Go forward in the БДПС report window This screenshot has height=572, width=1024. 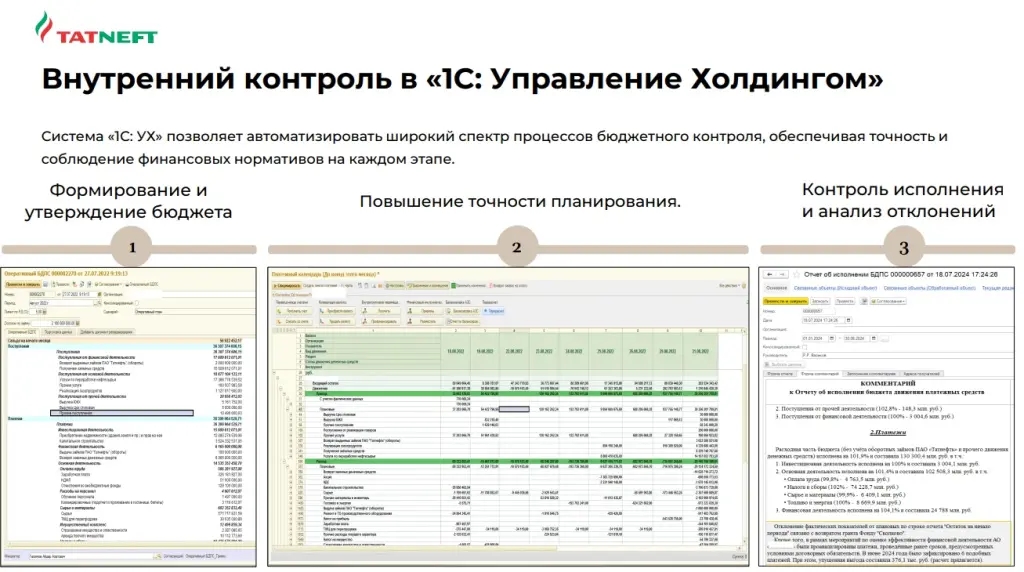click(x=782, y=274)
